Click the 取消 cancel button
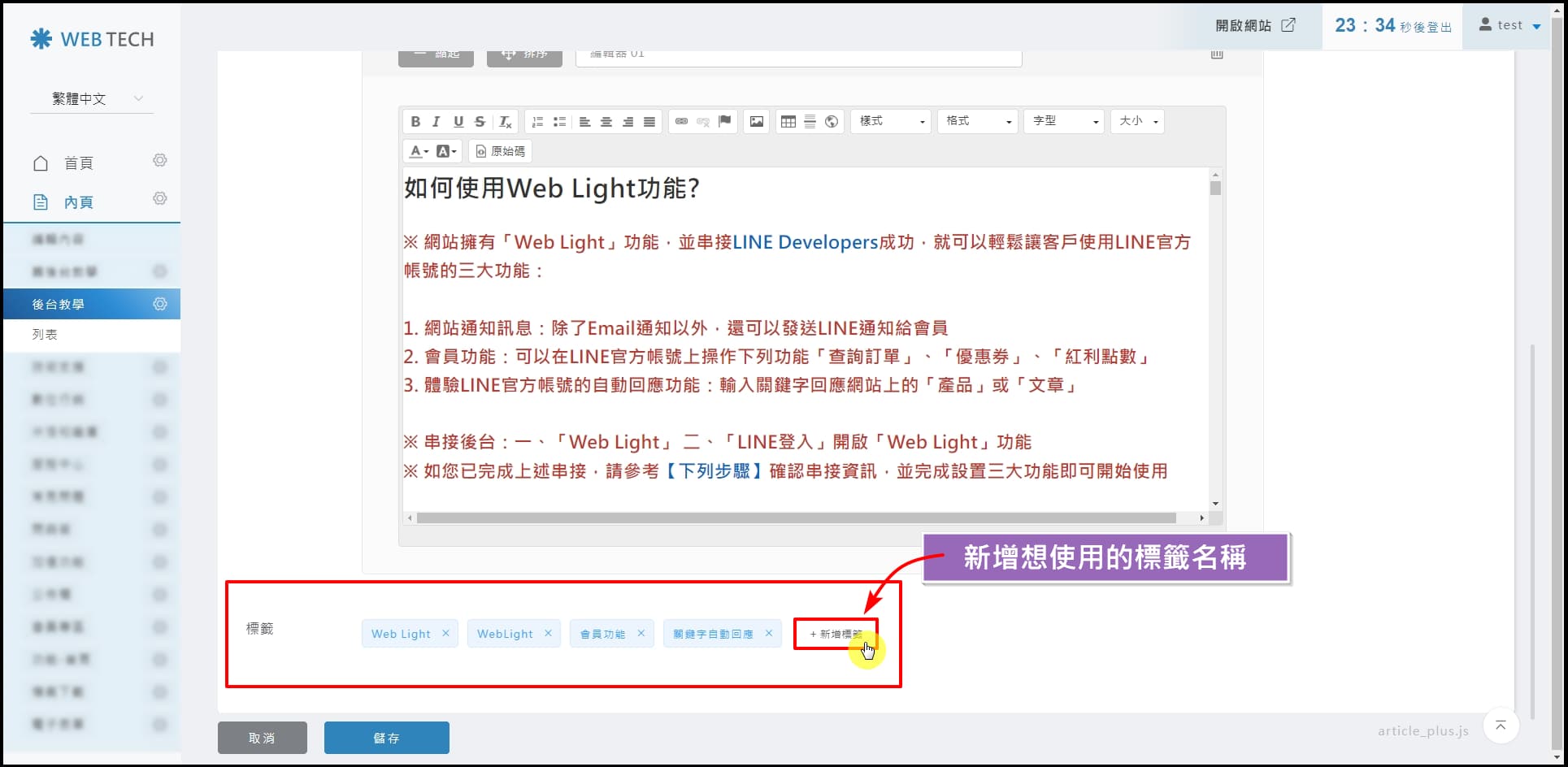 tap(262, 738)
